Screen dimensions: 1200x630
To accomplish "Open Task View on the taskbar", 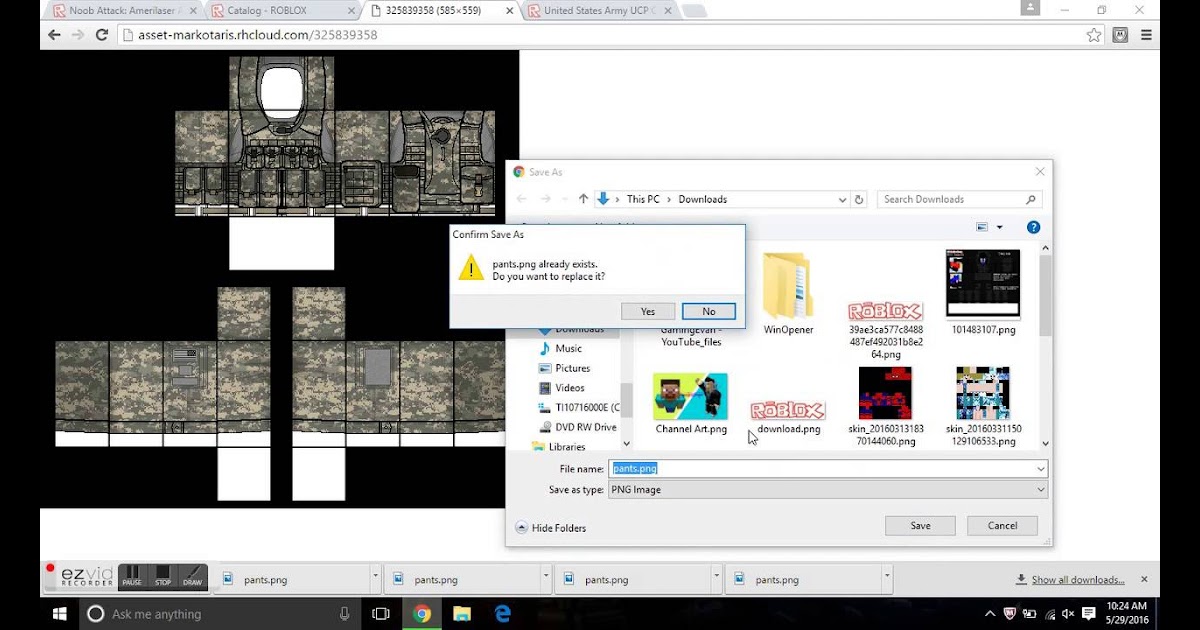I will click(381, 613).
